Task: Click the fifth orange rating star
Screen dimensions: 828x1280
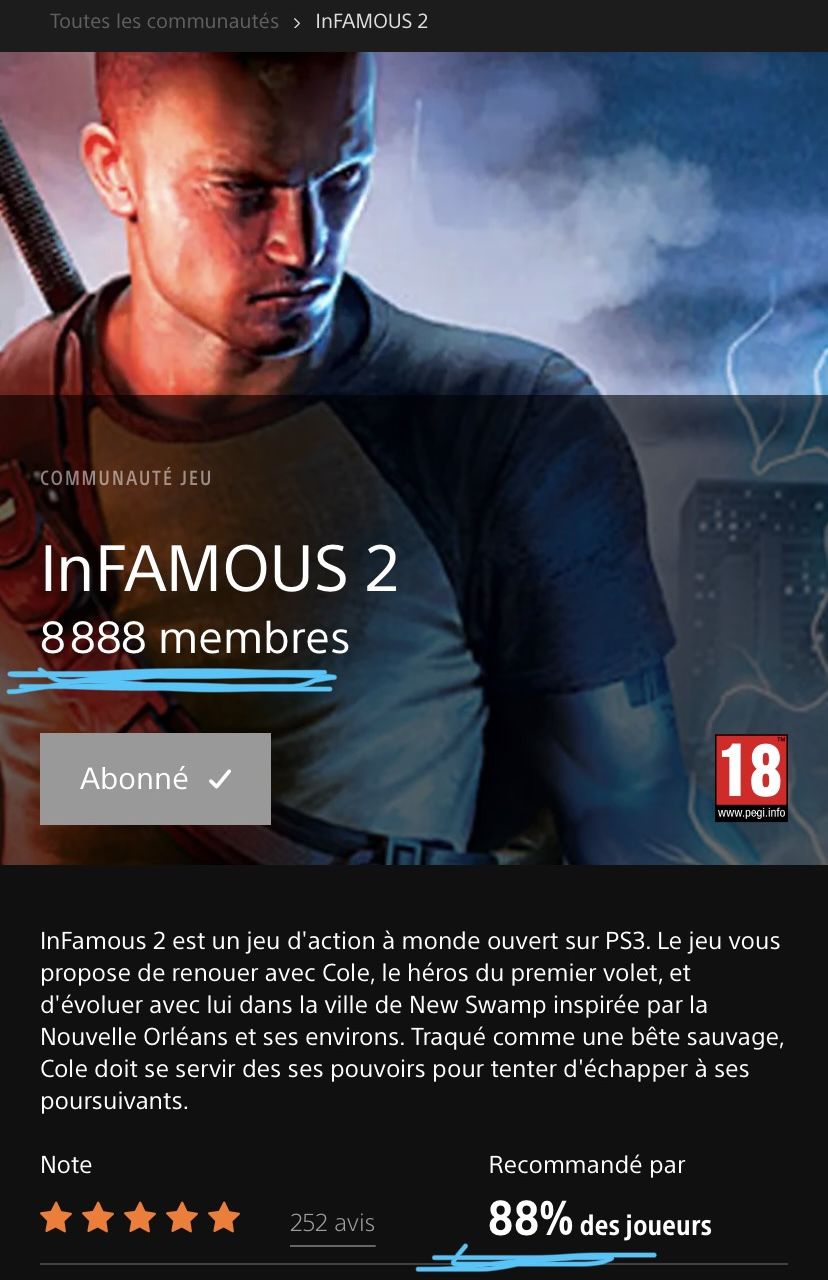Action: 224,1218
